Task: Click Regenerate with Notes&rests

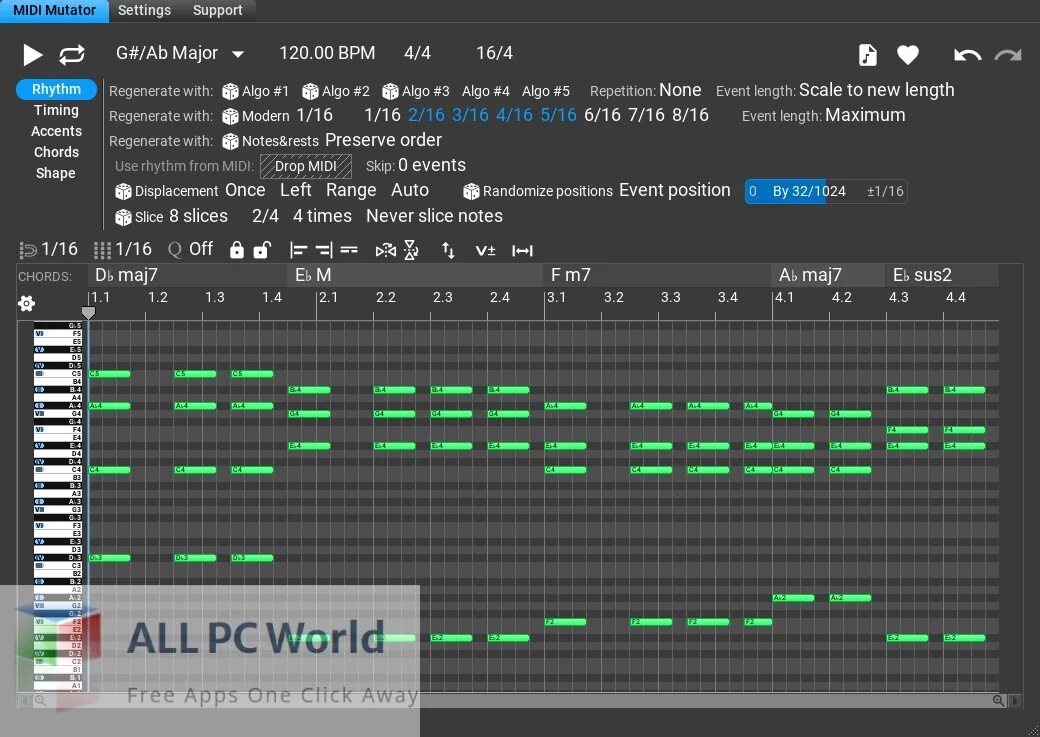Action: pyautogui.click(x=280, y=141)
